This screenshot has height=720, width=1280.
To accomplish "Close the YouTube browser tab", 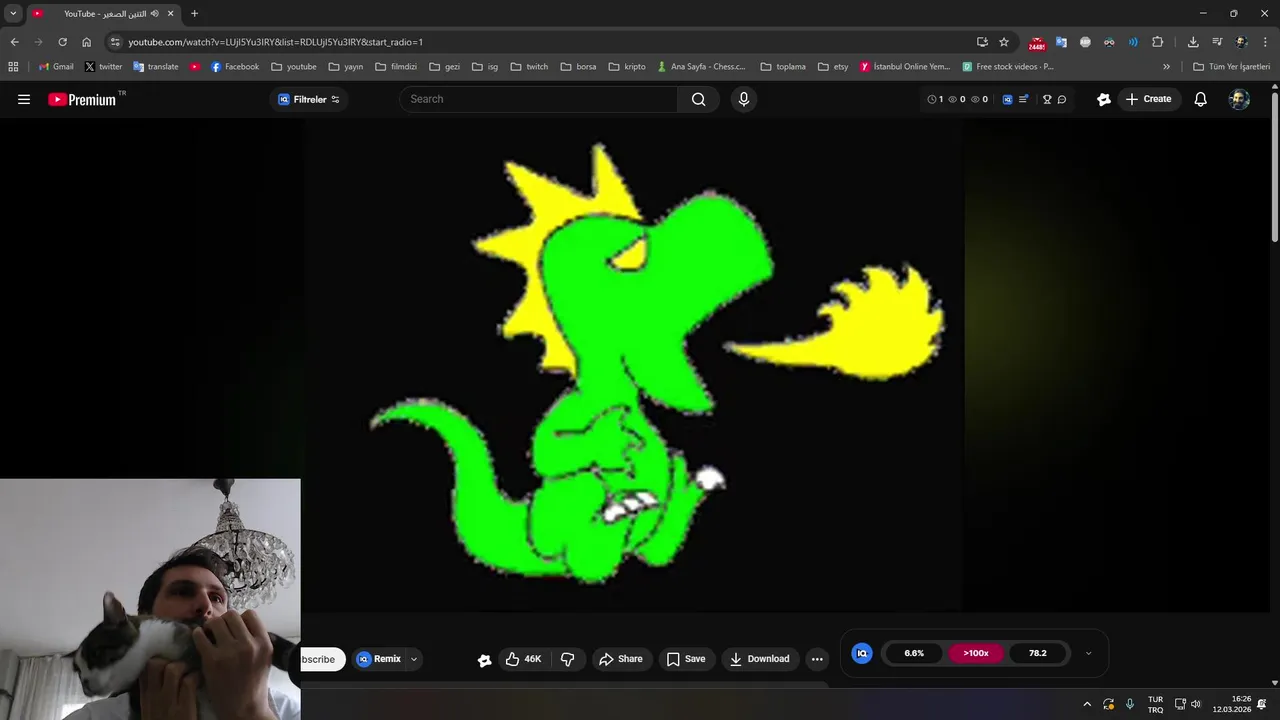I will [x=170, y=14].
